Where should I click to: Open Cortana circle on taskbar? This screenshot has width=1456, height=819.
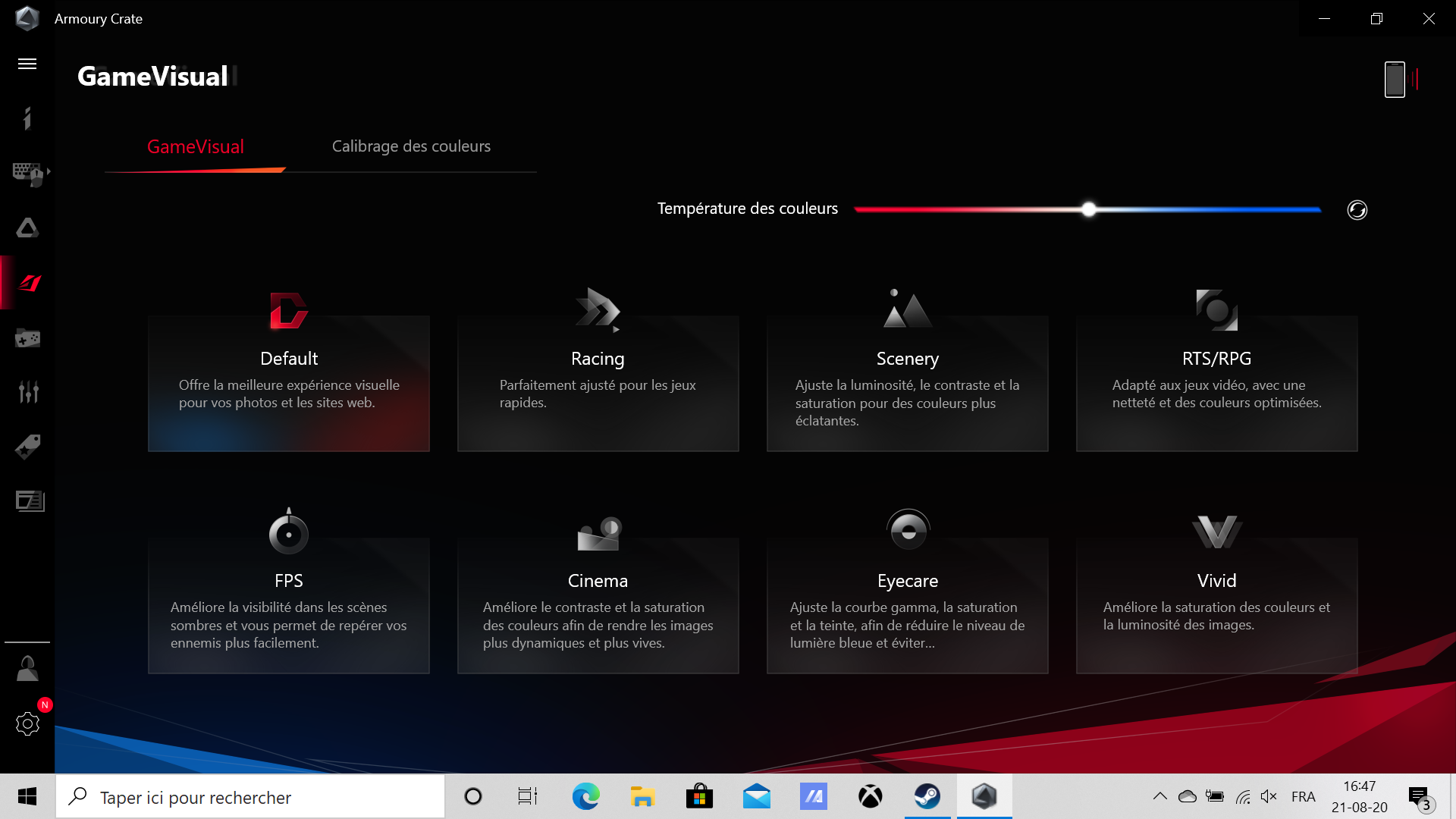pyautogui.click(x=472, y=796)
